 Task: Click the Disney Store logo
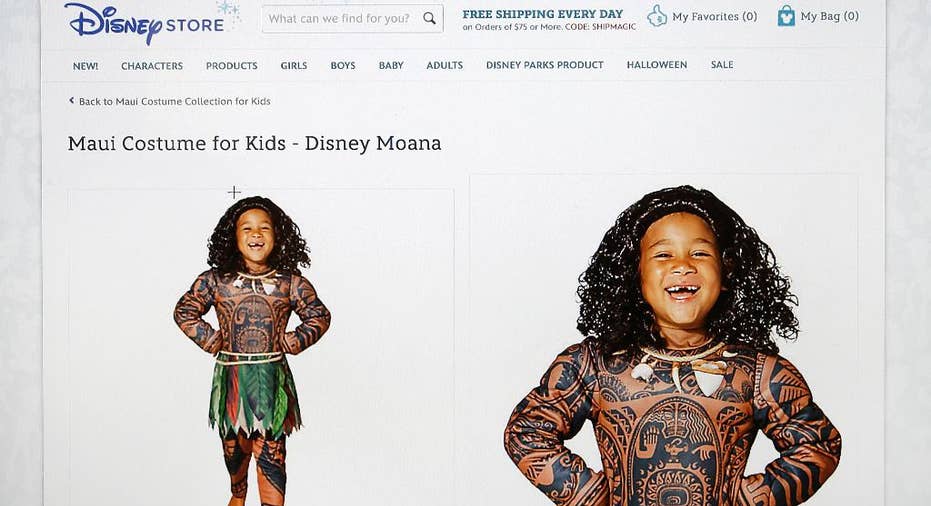tap(146, 23)
